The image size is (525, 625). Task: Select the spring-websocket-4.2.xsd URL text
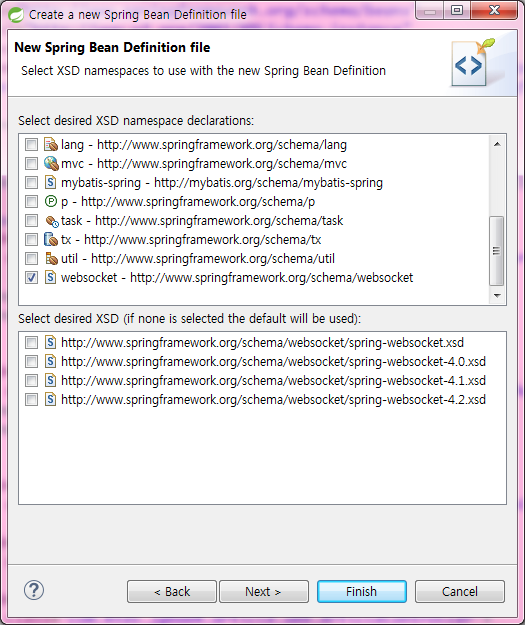pyautogui.click(x=273, y=399)
